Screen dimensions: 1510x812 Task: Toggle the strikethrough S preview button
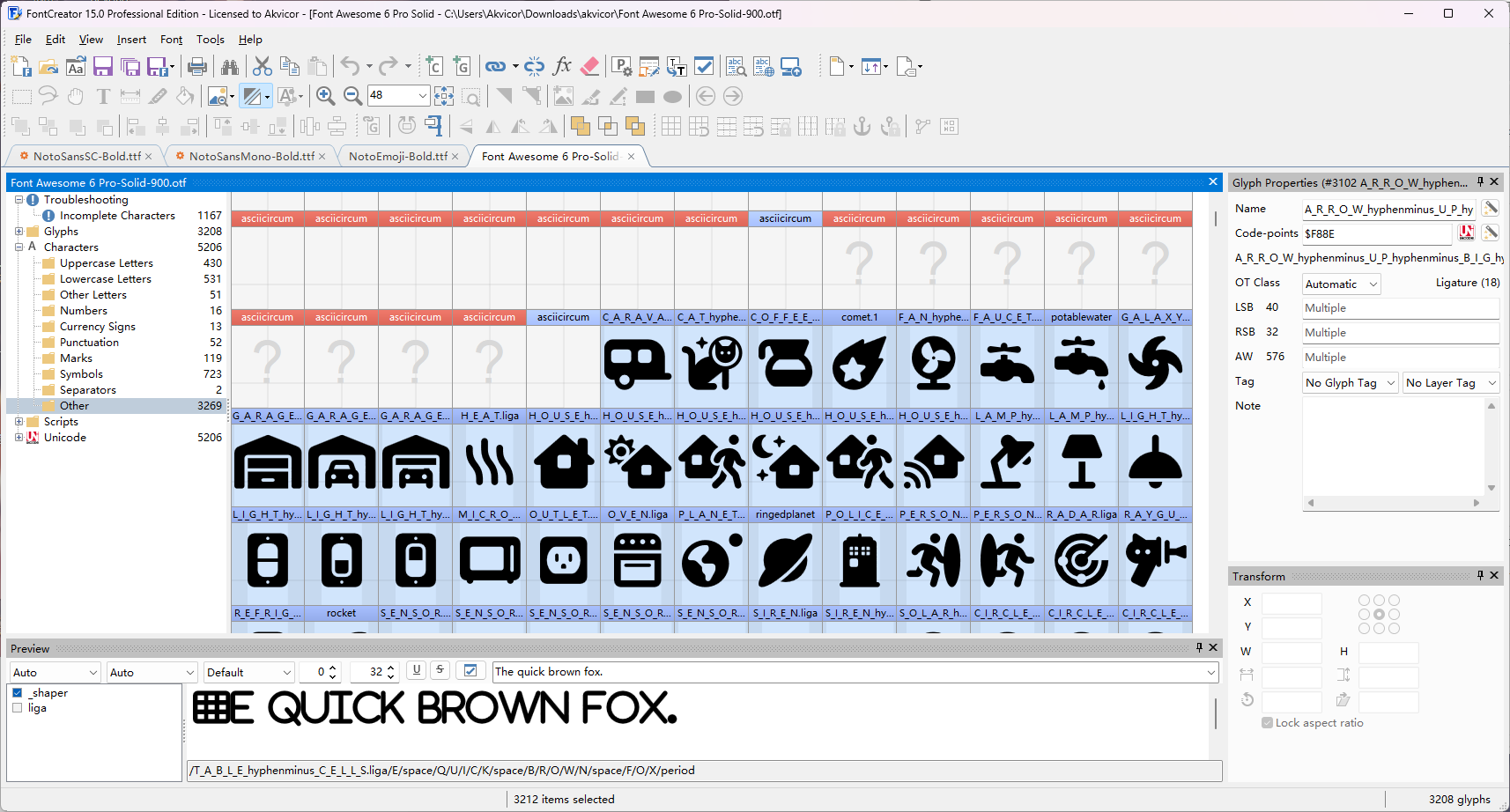click(x=440, y=670)
